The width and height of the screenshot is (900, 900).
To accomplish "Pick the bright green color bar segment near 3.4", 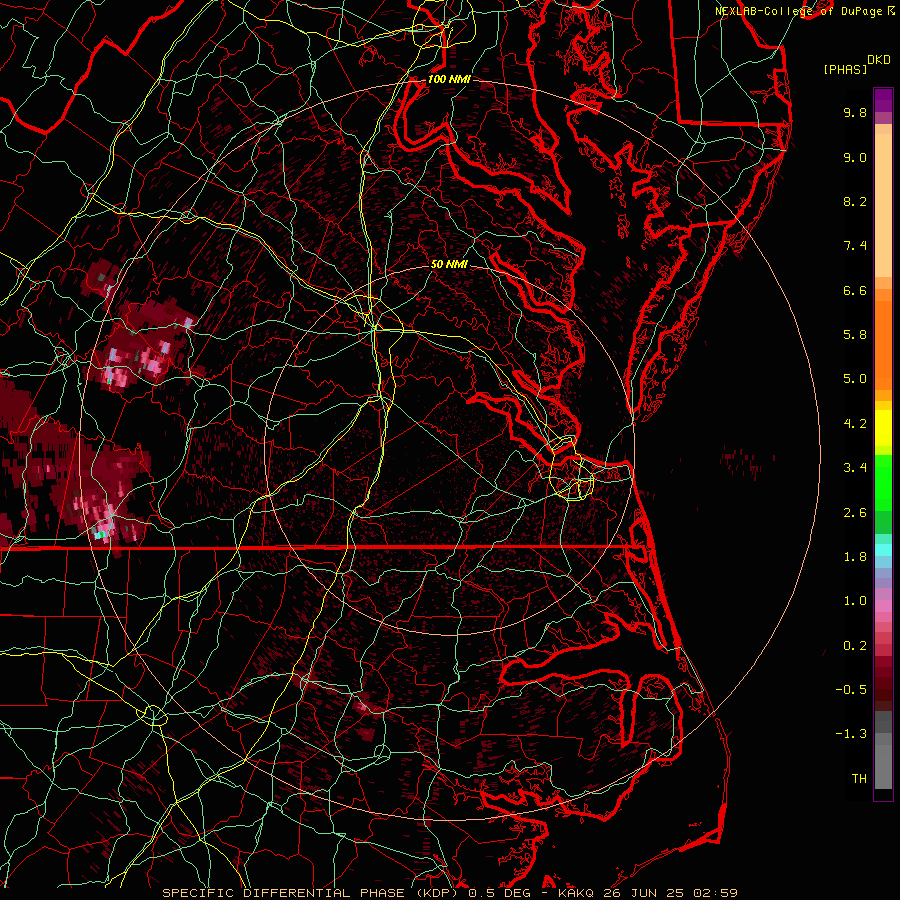I will point(883,481).
